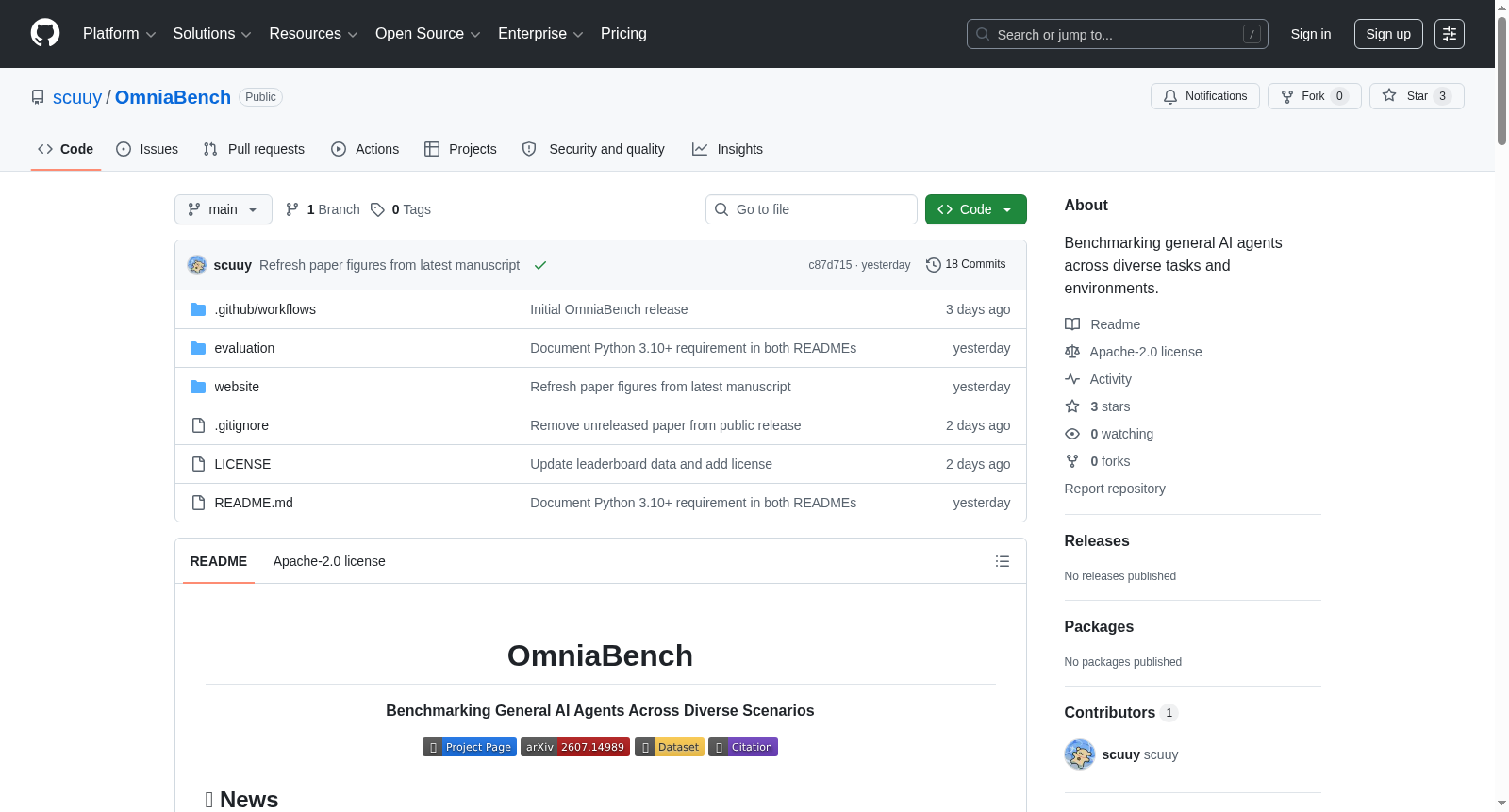Open 'Update leaderboard data and add license' commit
The height and width of the screenshot is (812, 1509).
coord(651,464)
